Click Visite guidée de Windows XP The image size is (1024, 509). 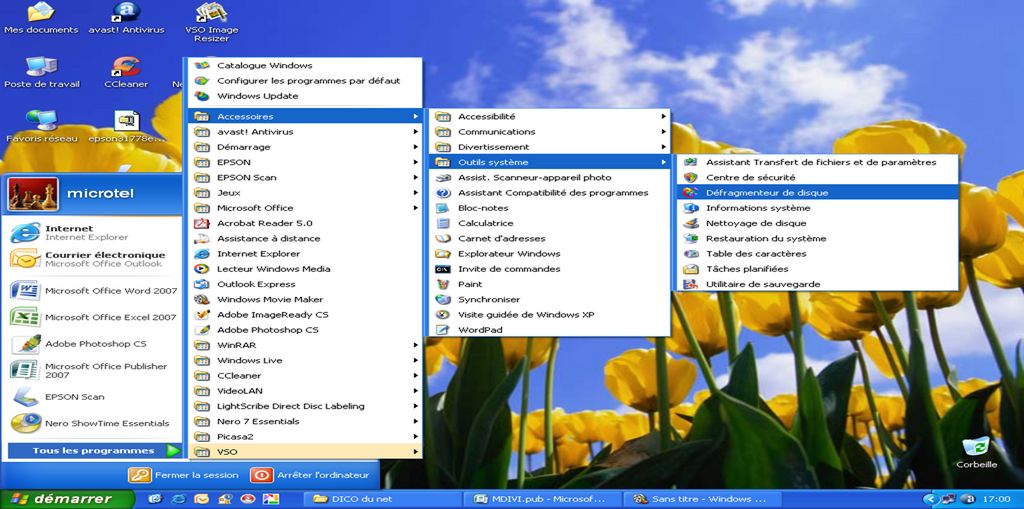click(549, 314)
